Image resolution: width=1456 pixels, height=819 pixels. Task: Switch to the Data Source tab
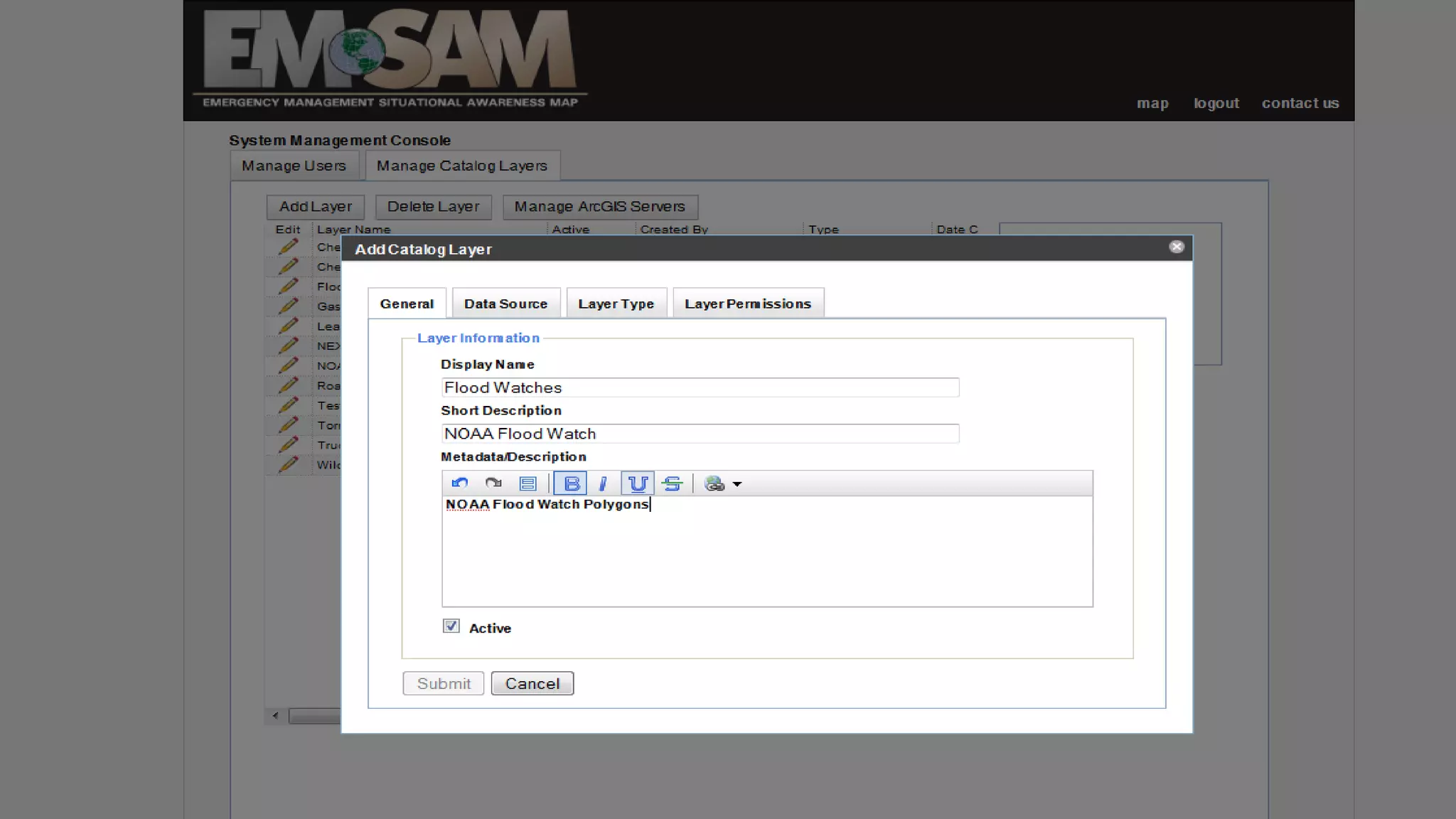point(505,304)
